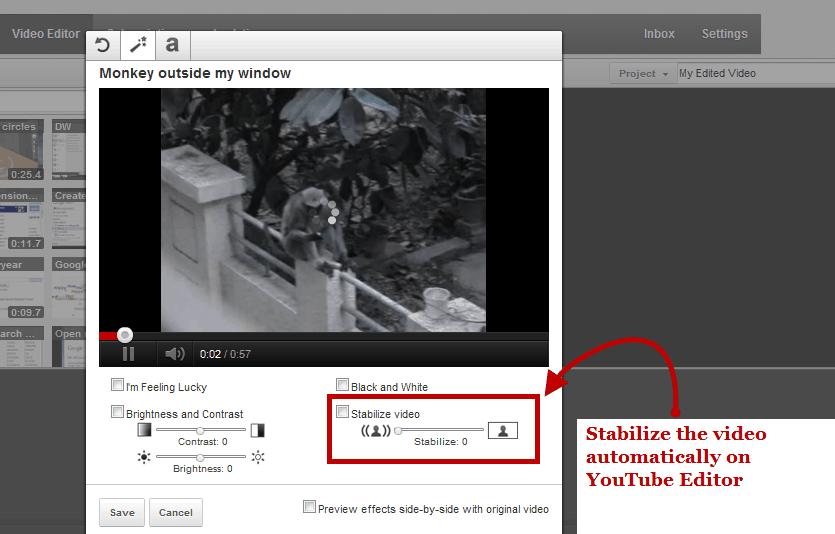
Task: Enable the I'm Feeling Lucky checkbox
Action: [x=118, y=385]
